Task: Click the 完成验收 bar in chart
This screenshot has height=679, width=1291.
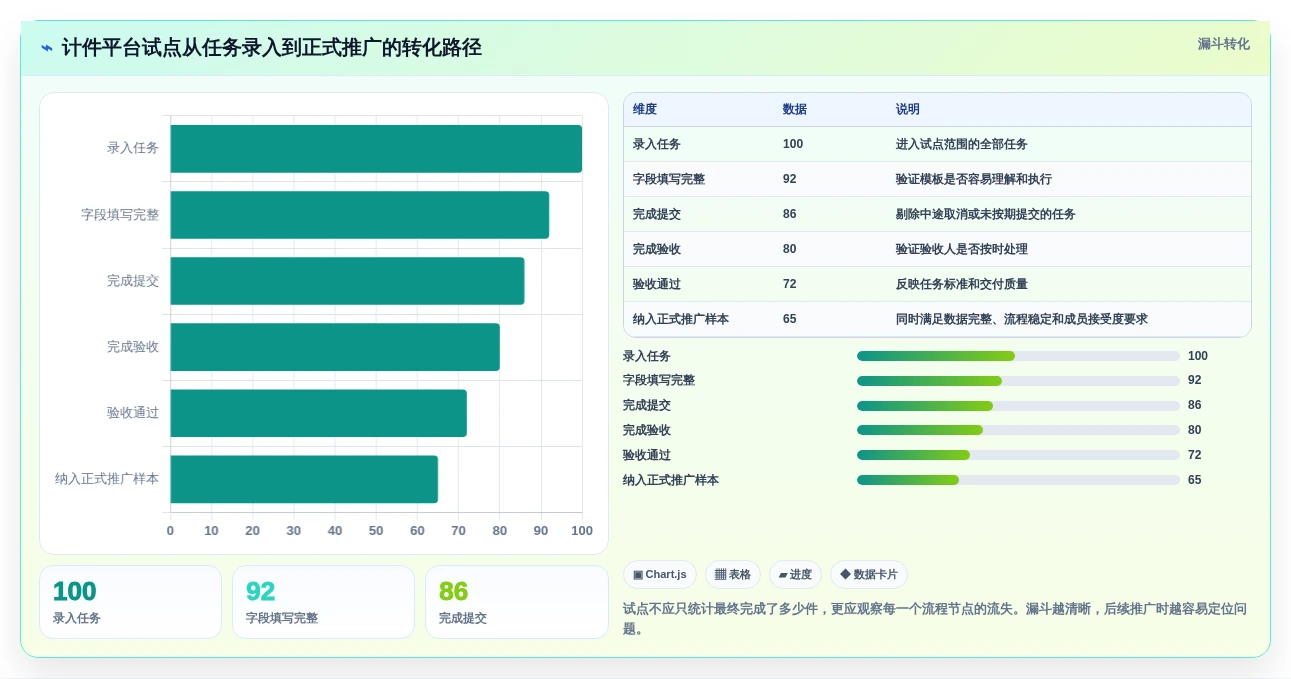Action: pos(335,346)
